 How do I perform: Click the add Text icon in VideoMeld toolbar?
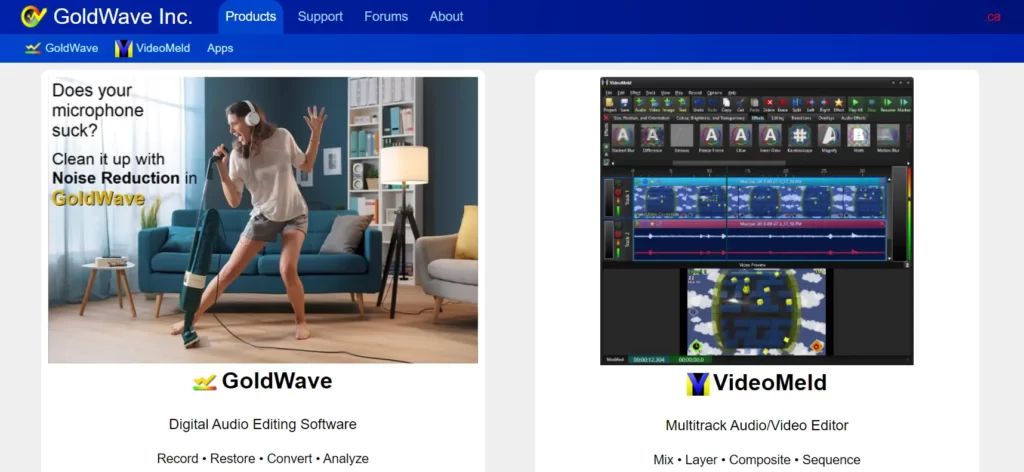tap(682, 104)
